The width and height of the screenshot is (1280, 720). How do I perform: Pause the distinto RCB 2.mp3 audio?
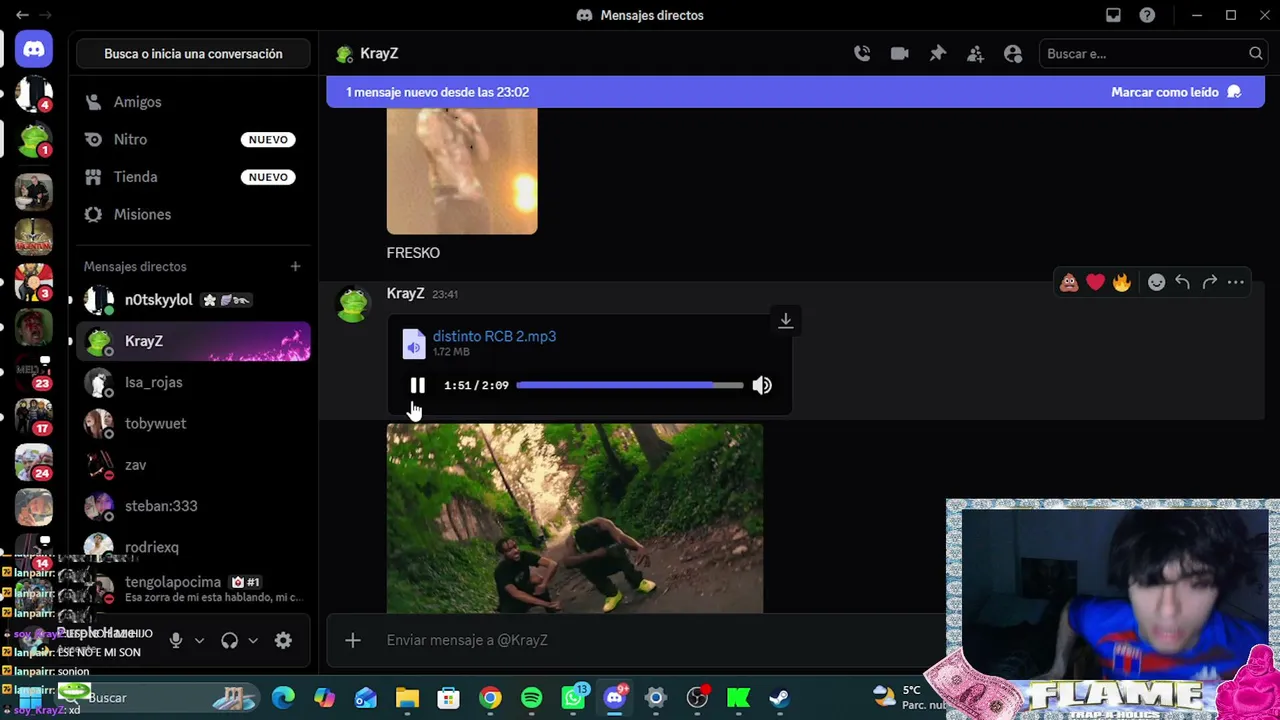tap(417, 385)
